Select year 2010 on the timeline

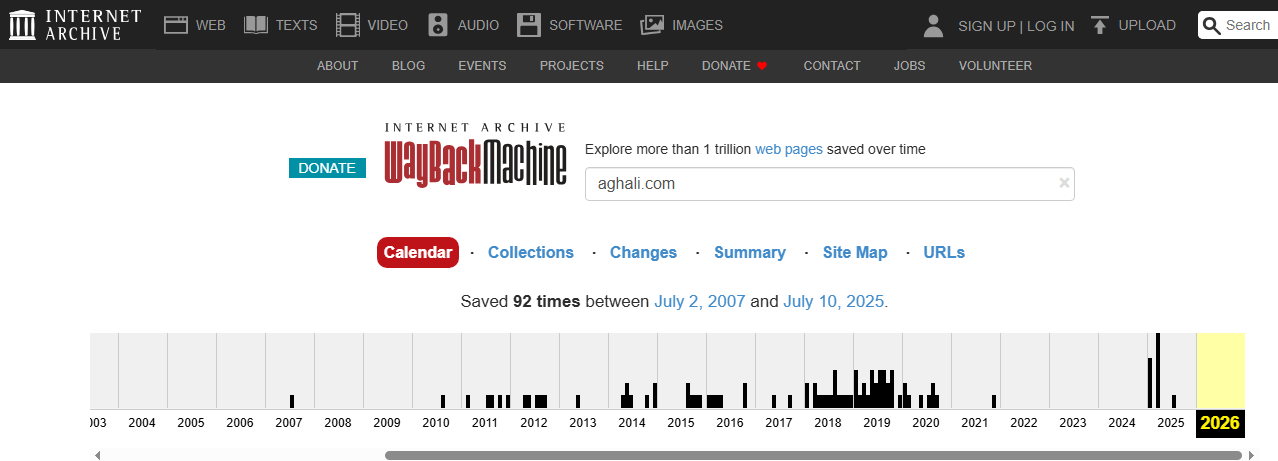coord(436,422)
